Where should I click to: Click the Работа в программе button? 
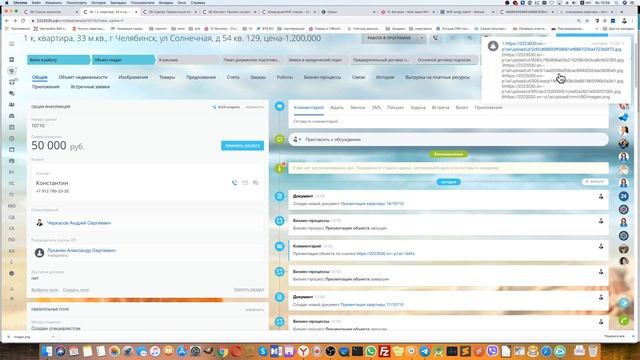[x=389, y=38]
